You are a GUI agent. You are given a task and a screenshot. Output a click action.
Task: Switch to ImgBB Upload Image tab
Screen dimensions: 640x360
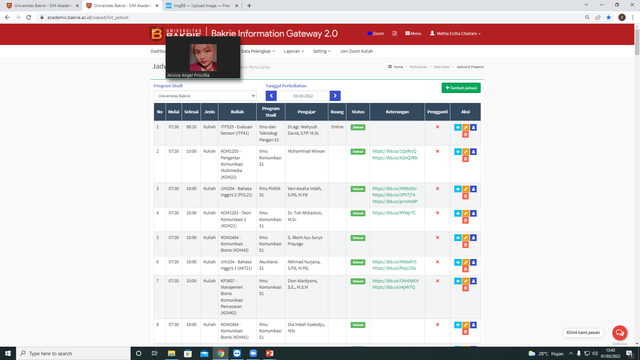pos(202,6)
